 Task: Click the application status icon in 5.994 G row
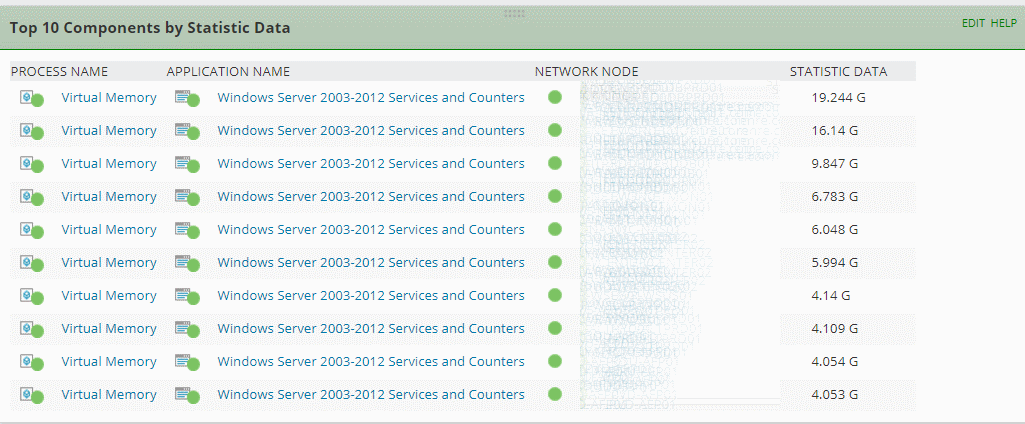(187, 263)
